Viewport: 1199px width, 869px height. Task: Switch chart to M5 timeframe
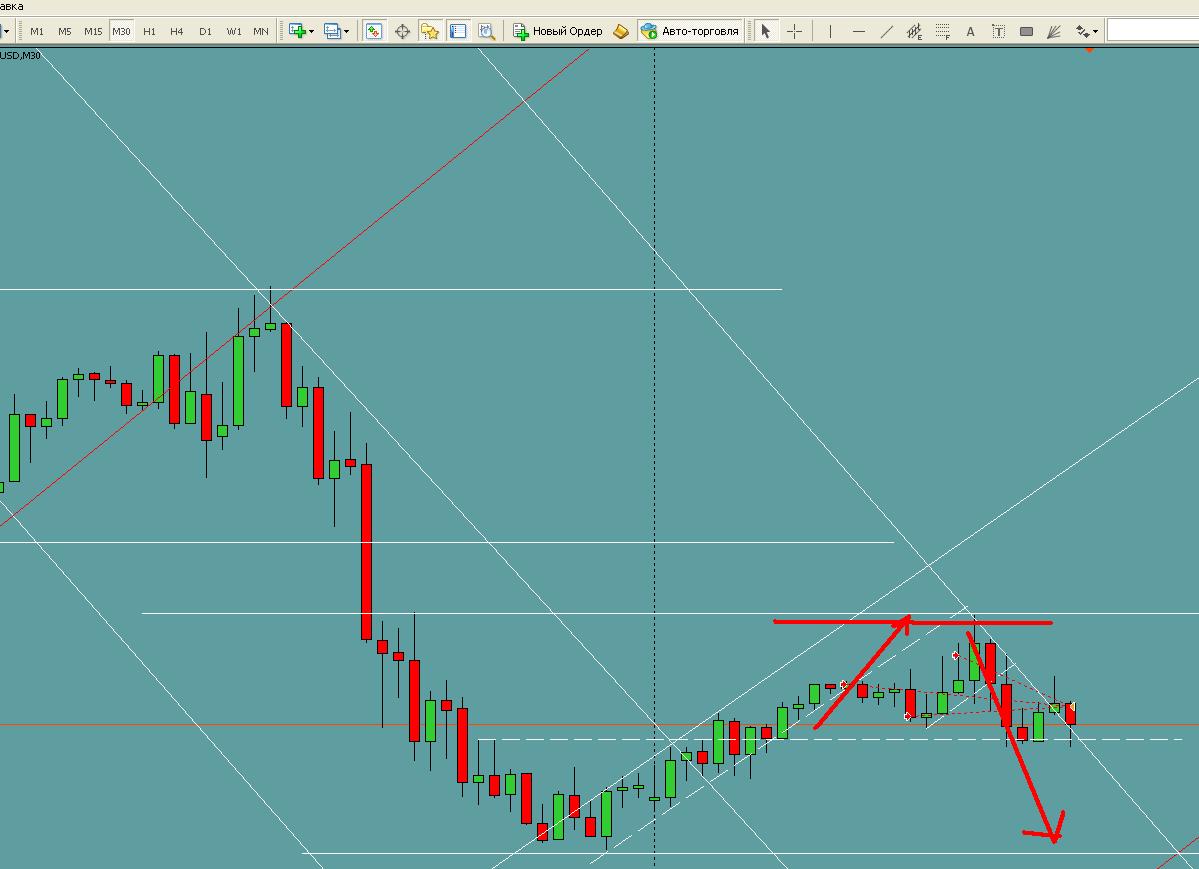[64, 31]
